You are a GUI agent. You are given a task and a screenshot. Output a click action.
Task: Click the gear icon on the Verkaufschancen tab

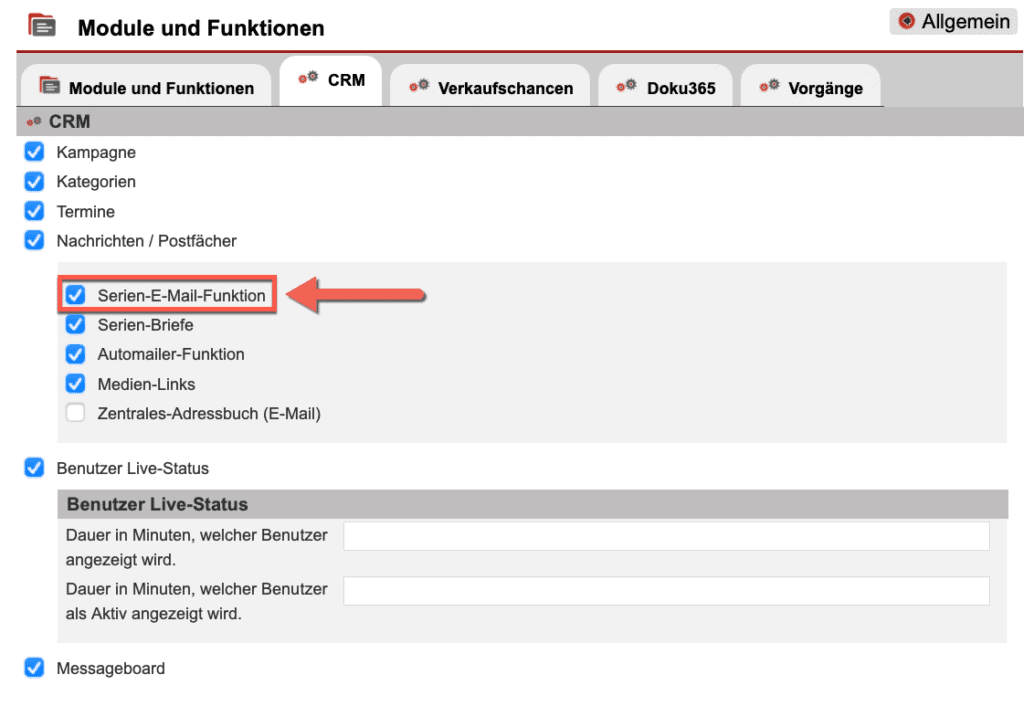(x=421, y=86)
